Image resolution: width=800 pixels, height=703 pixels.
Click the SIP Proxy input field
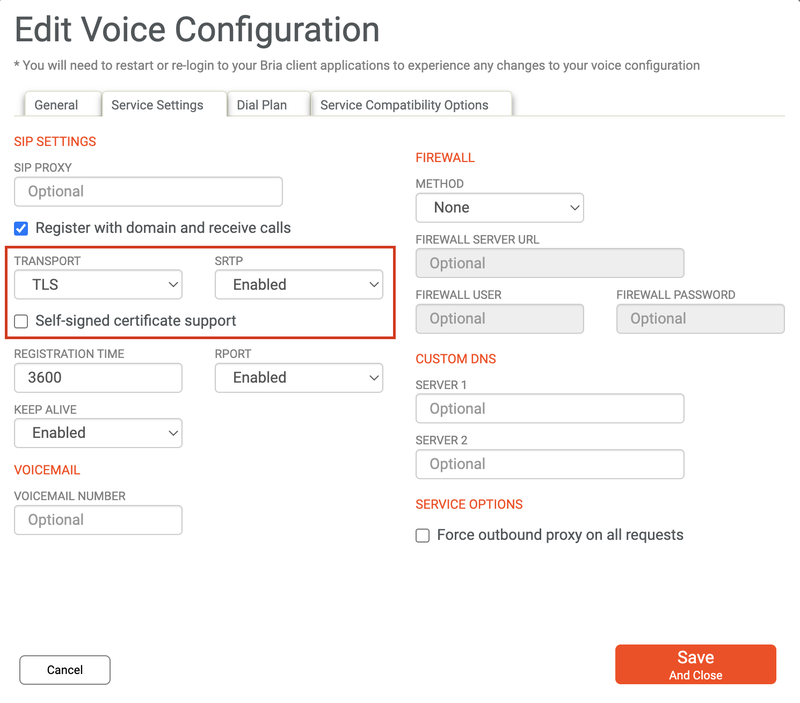point(148,192)
